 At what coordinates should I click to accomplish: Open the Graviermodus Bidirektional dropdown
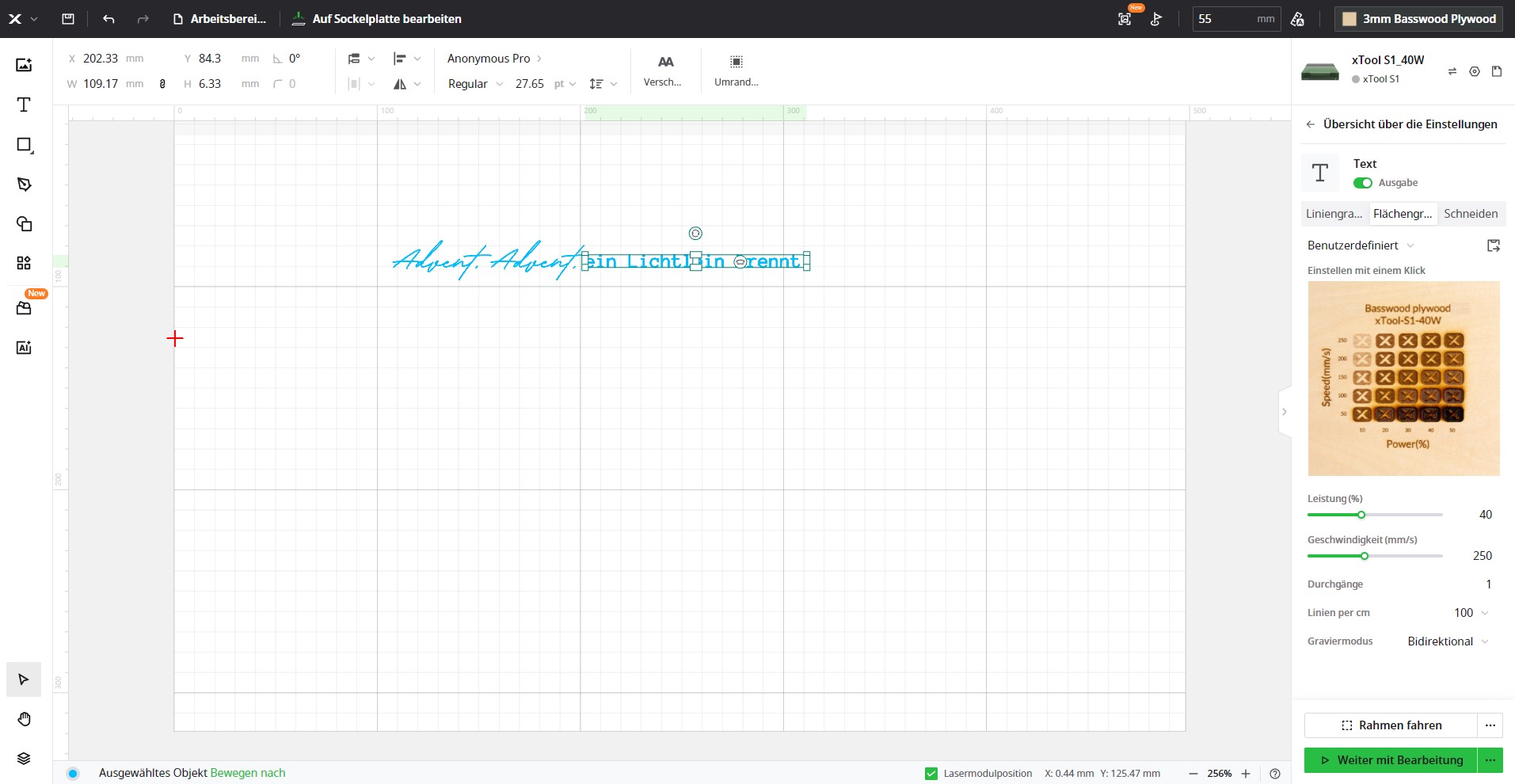1448,641
